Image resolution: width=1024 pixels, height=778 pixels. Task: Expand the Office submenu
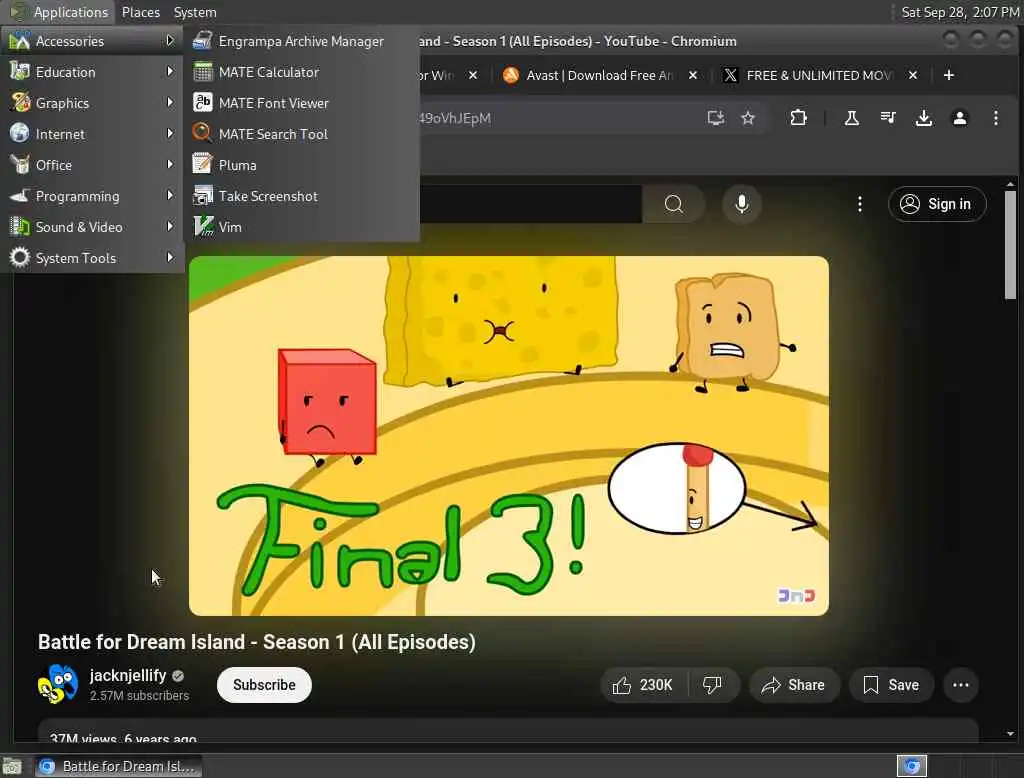pyautogui.click(x=91, y=165)
